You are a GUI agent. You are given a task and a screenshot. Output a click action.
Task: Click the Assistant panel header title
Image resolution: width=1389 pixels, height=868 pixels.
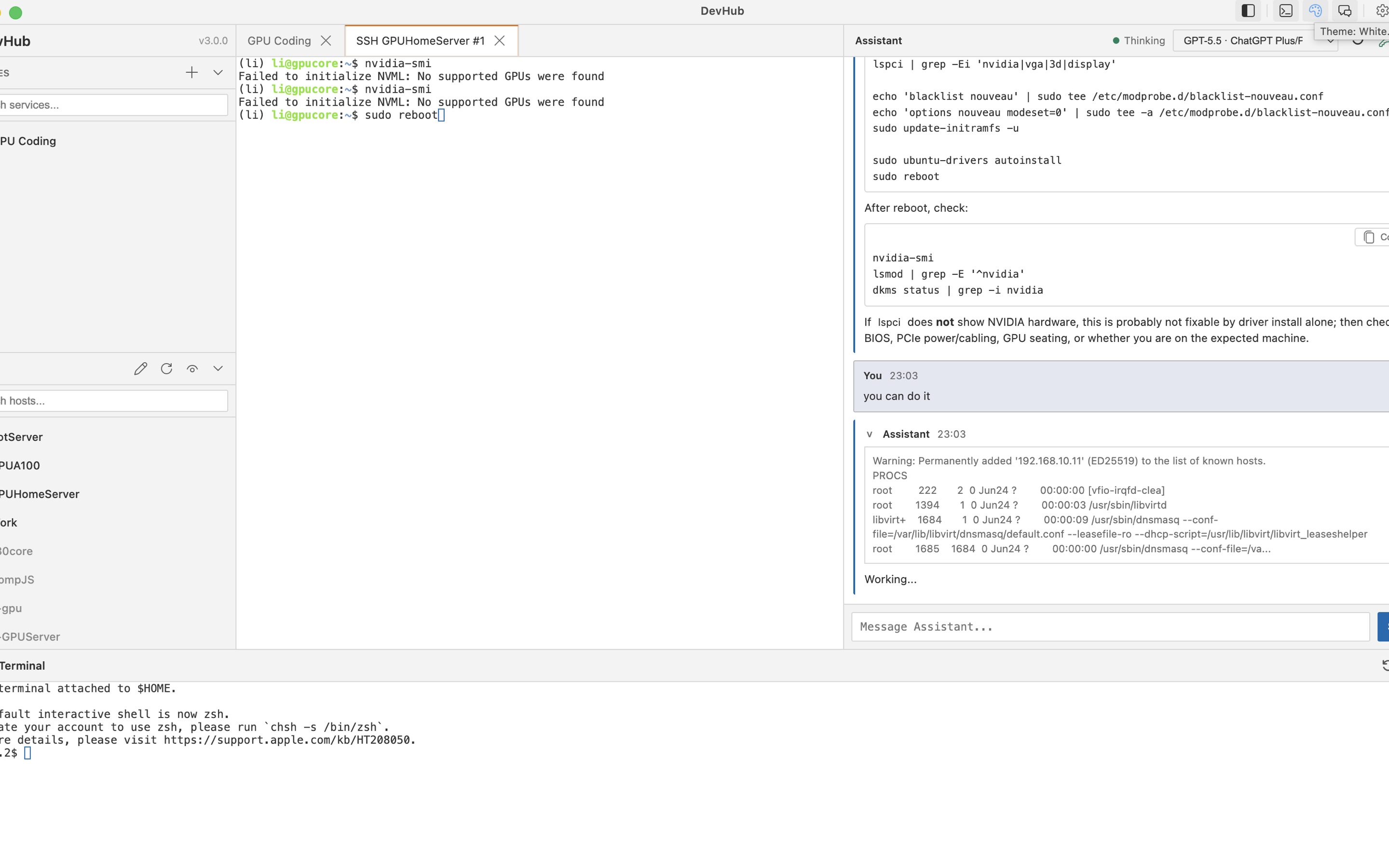[x=878, y=41]
